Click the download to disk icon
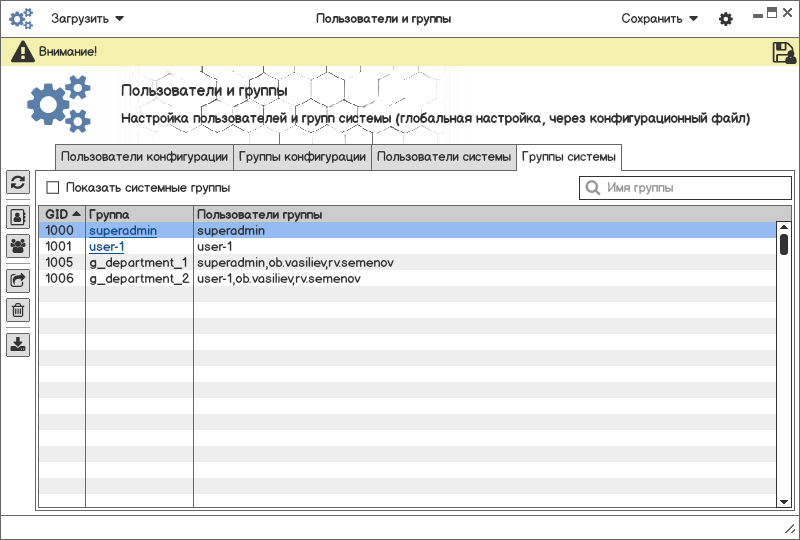 18,345
